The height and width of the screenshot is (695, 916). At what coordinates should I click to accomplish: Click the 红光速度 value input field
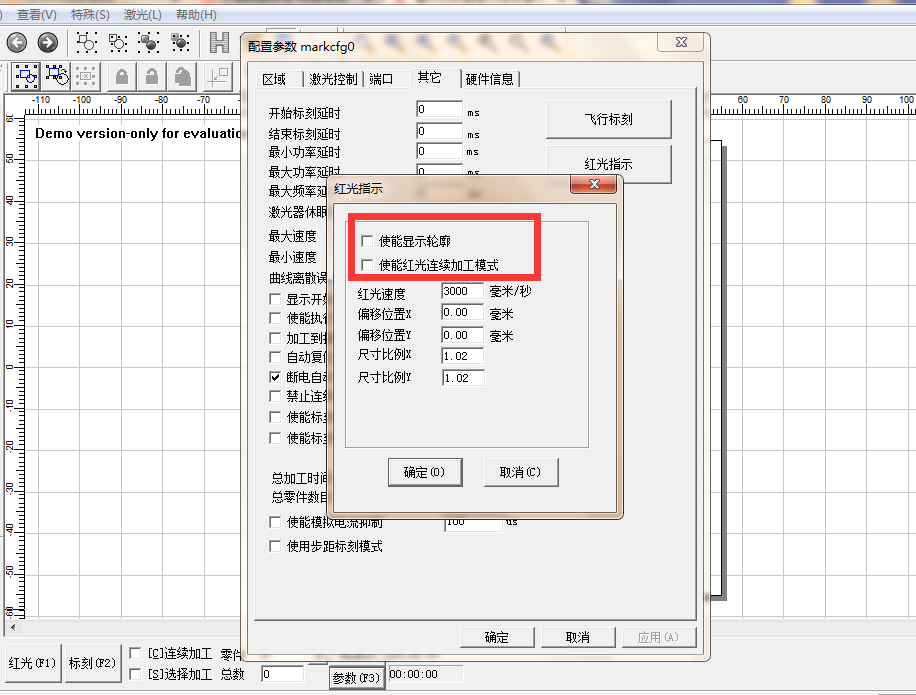[x=462, y=291]
